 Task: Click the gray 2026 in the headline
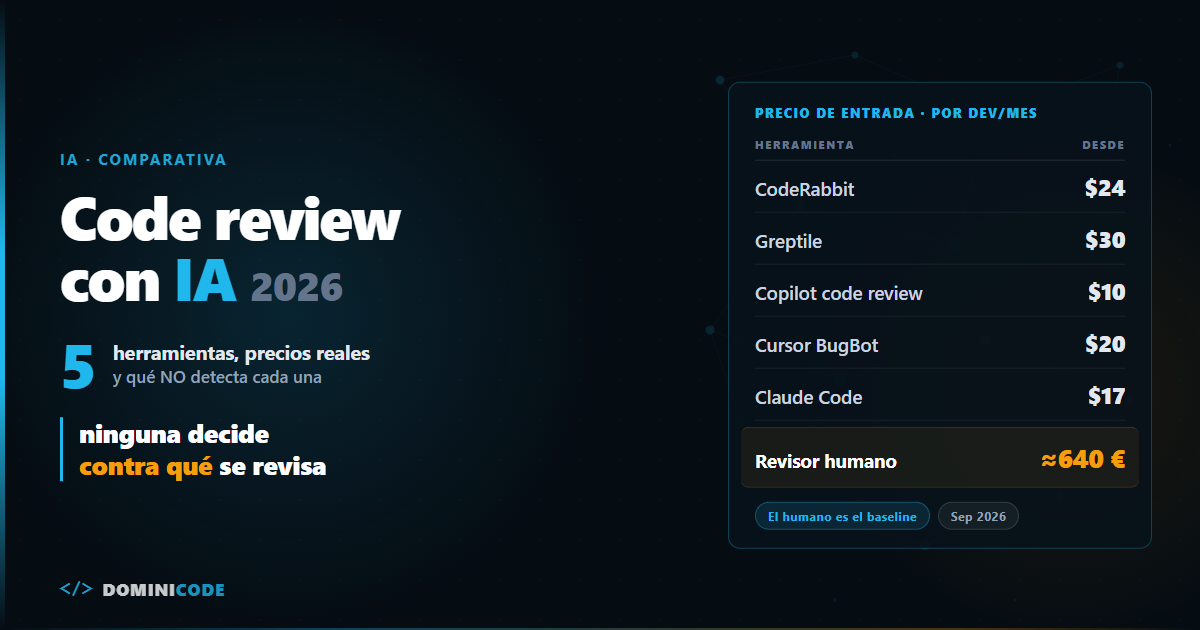point(297,288)
